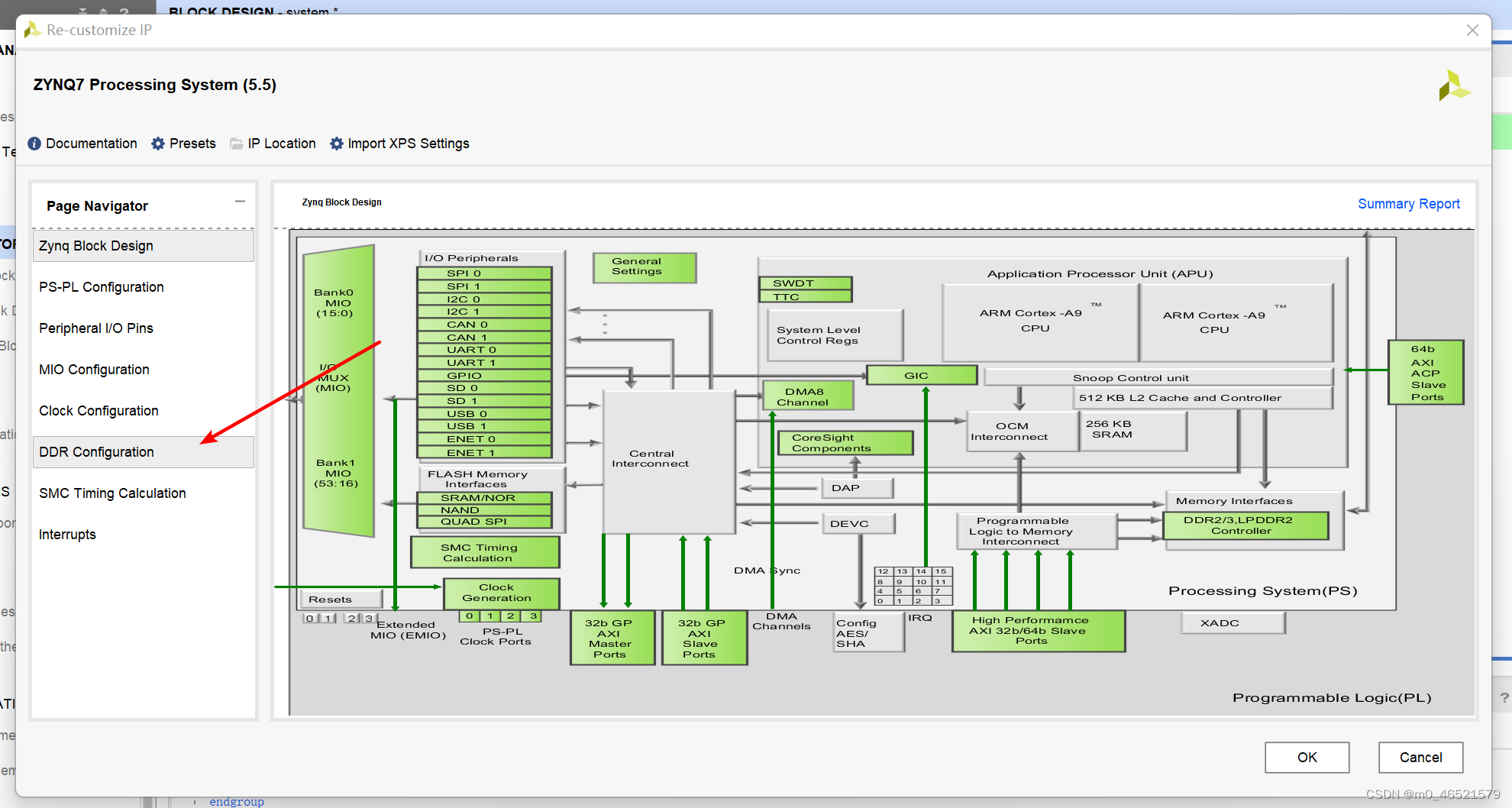Open the DDR2/3,LPDDR2 Controller block
The height and width of the screenshot is (808, 1512).
click(1248, 525)
